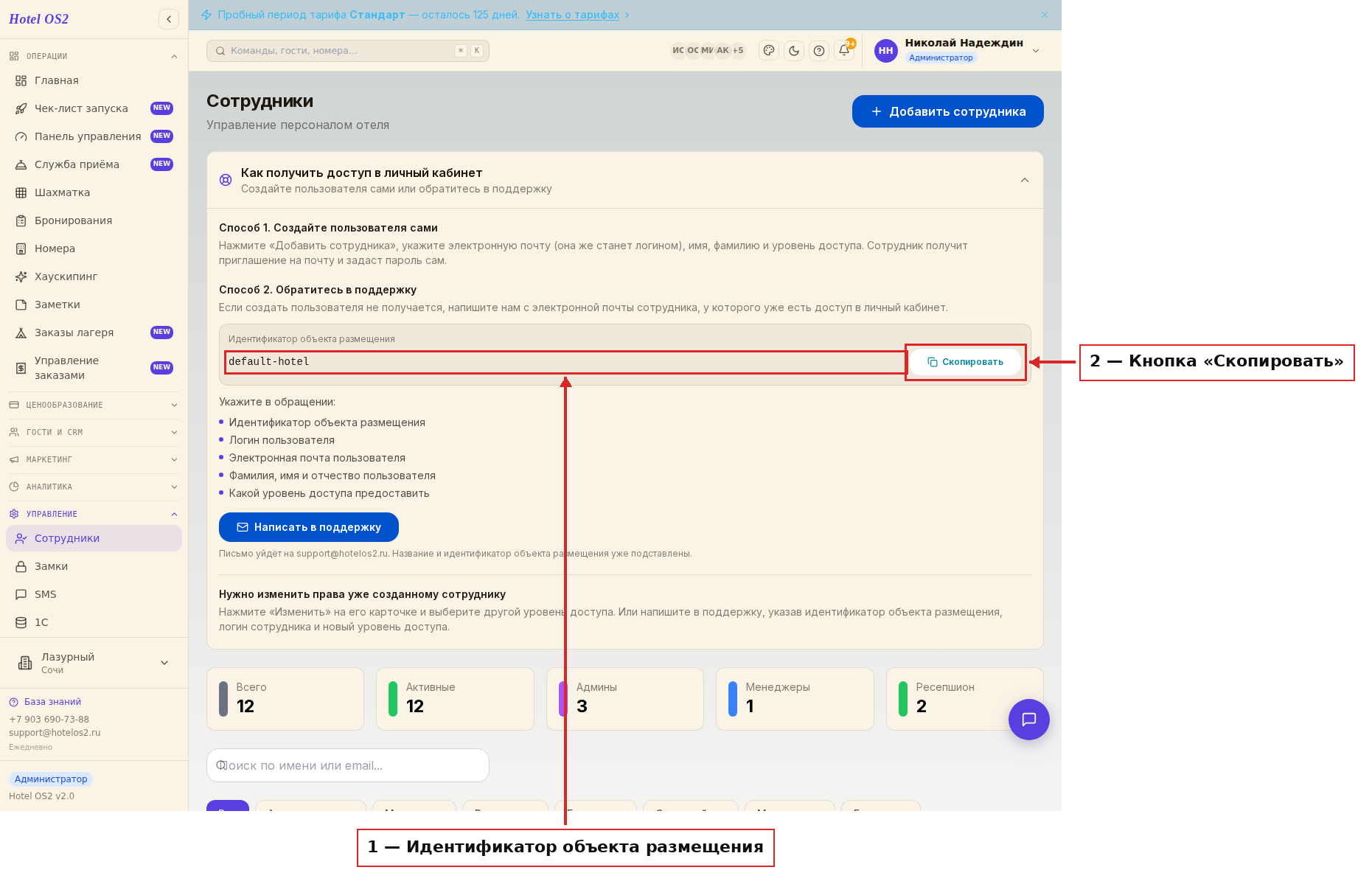Click the default-hotel identifier field

coord(565,362)
